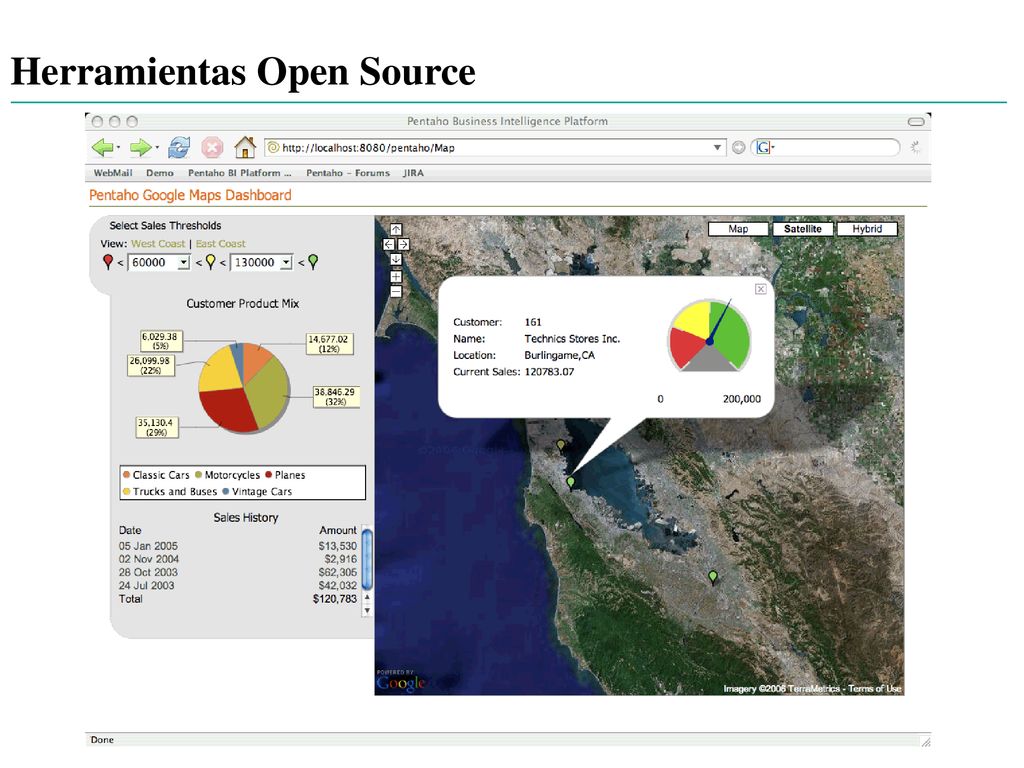
Task: Click the 05 Jan 2005 sales row
Action: 238,546
